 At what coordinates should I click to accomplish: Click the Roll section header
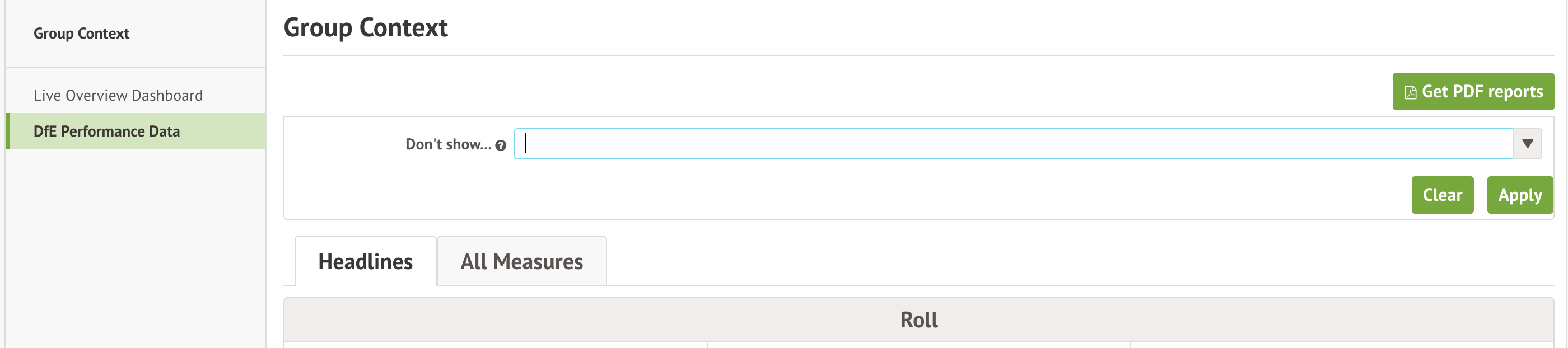918,319
